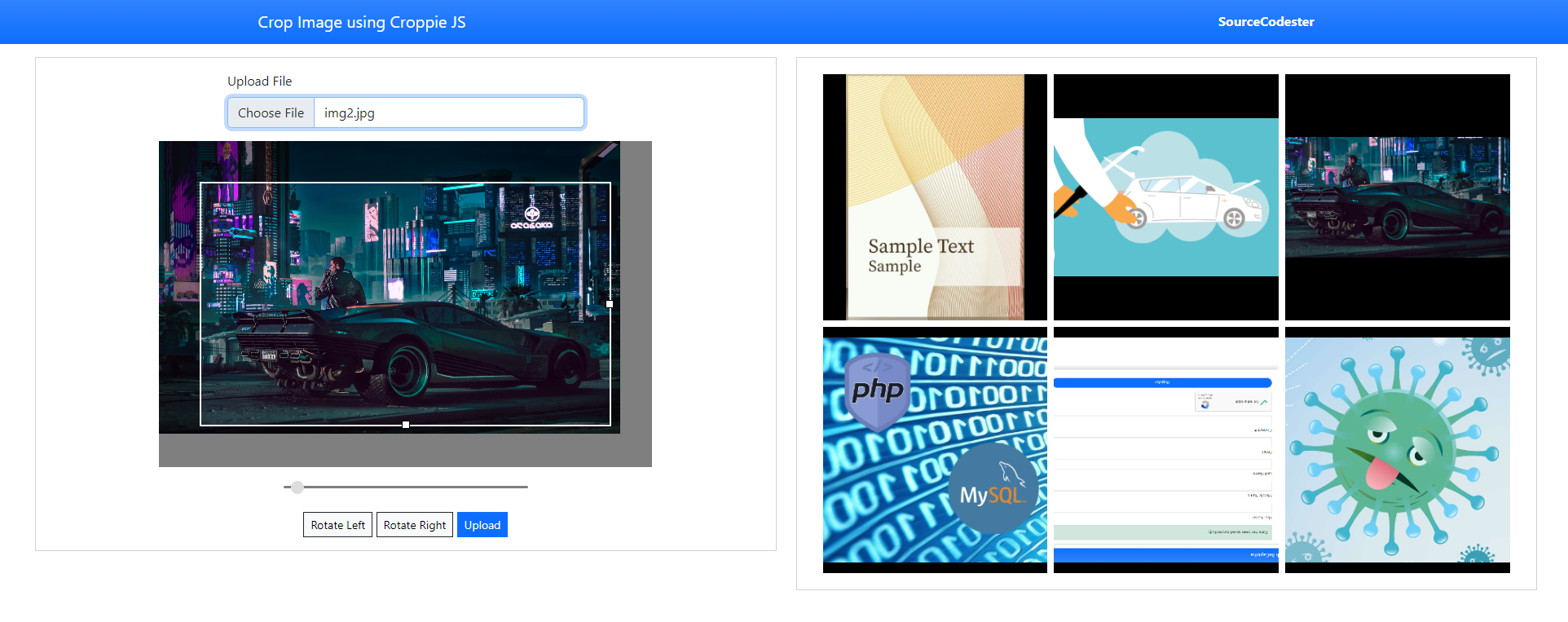
Task: Click 'Crop Image using Croppie JS' title
Action: (x=362, y=22)
